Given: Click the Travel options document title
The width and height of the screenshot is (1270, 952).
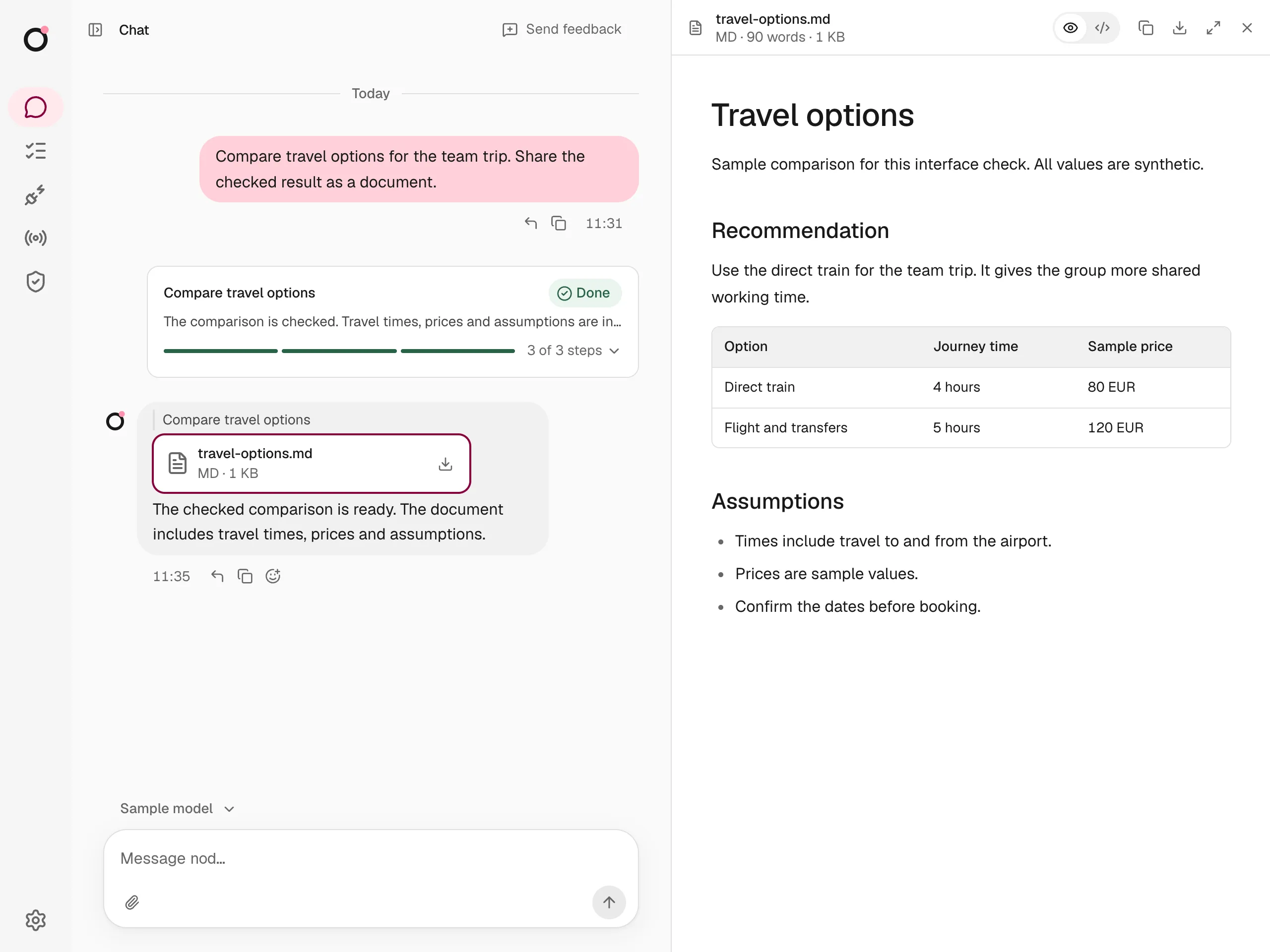Looking at the screenshot, I should point(813,116).
